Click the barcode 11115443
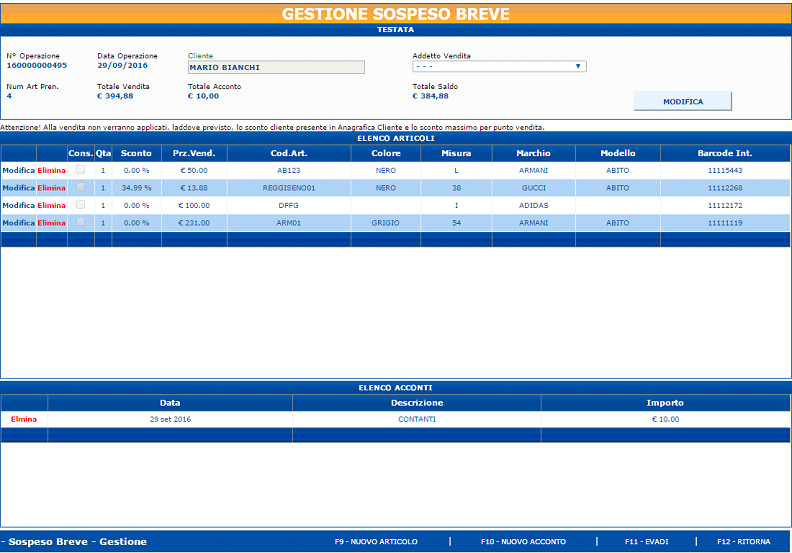Screen dimensions: 792x553 pos(725,171)
